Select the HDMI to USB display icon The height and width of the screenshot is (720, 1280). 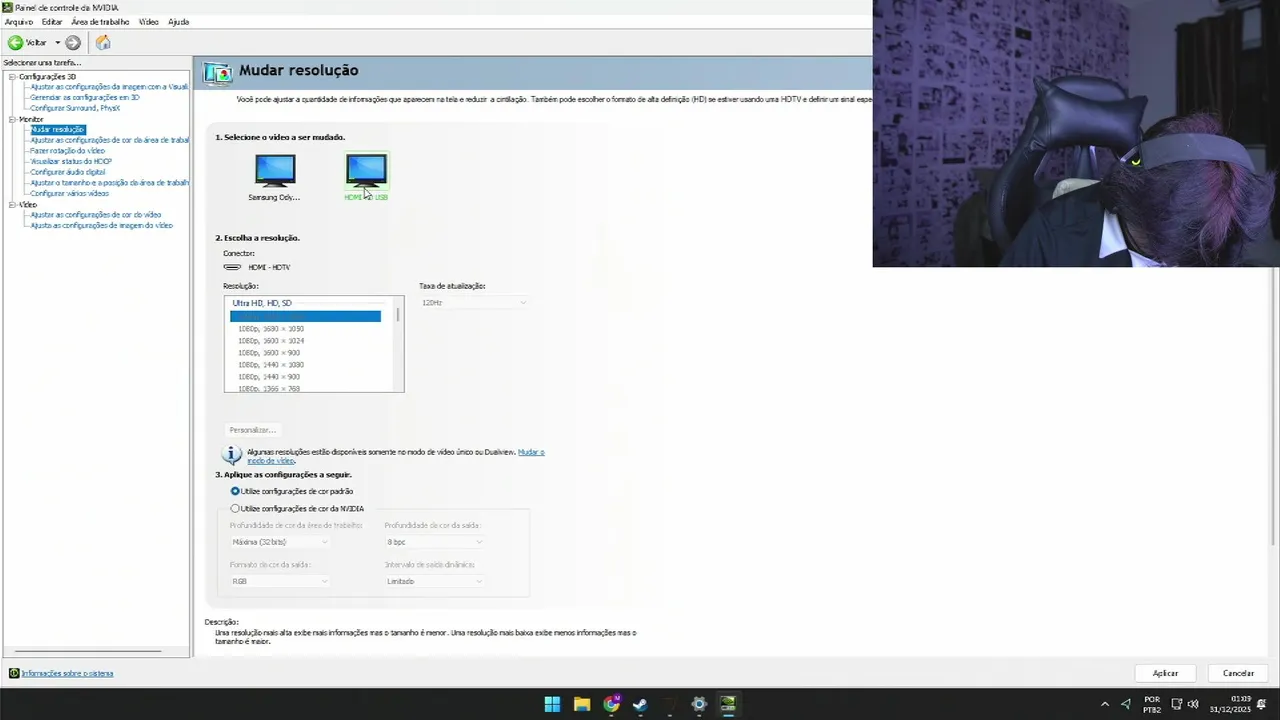point(366,171)
